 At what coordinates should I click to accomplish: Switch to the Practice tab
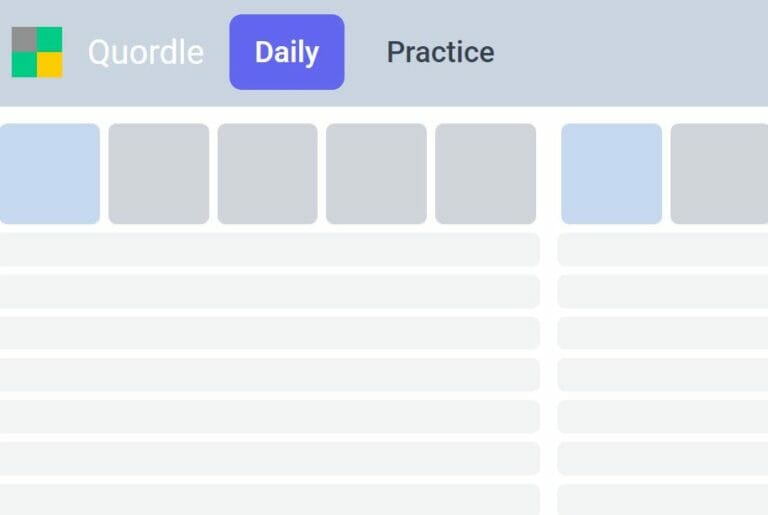[440, 52]
